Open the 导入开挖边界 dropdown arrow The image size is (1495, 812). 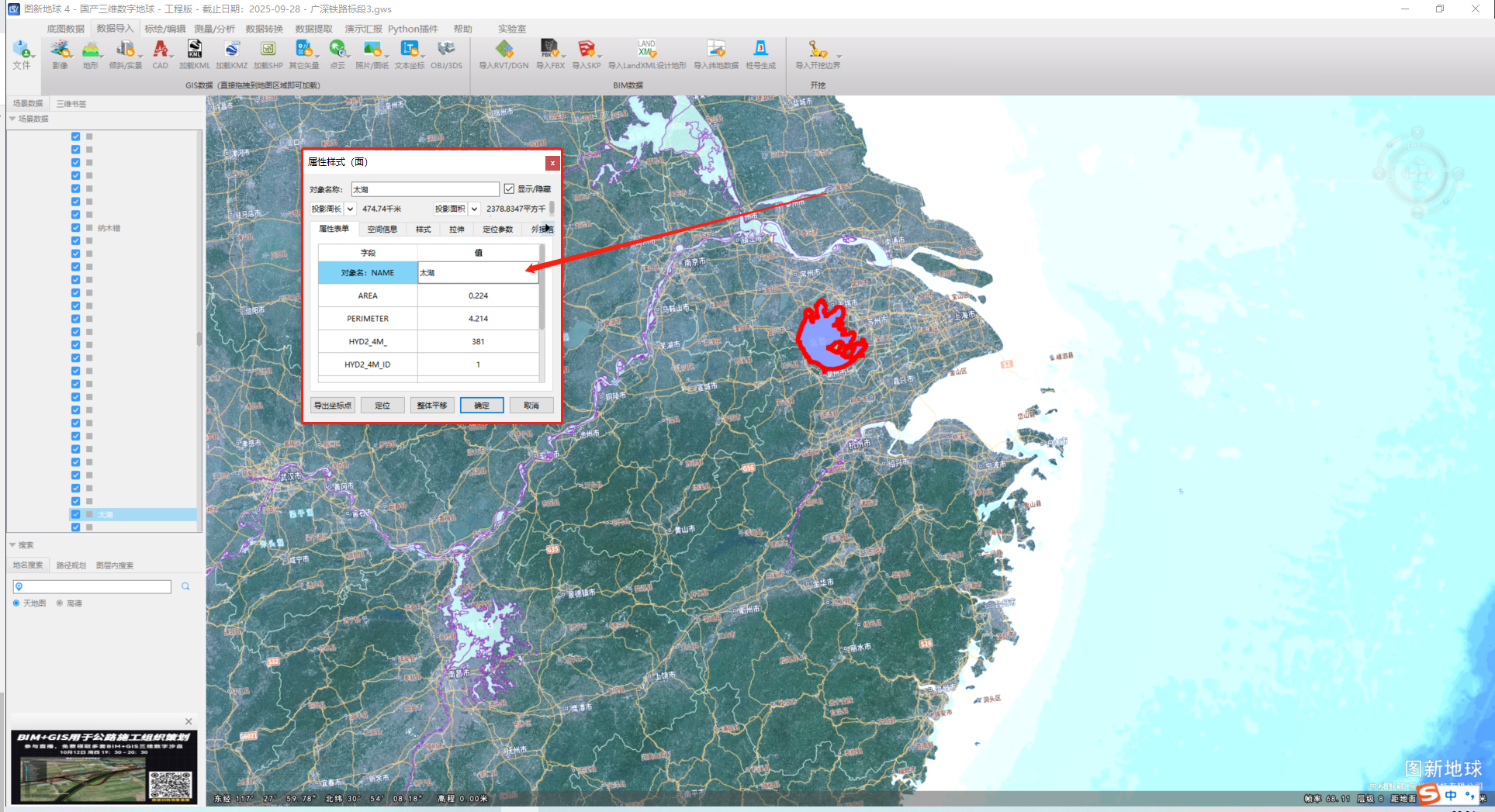[839, 57]
